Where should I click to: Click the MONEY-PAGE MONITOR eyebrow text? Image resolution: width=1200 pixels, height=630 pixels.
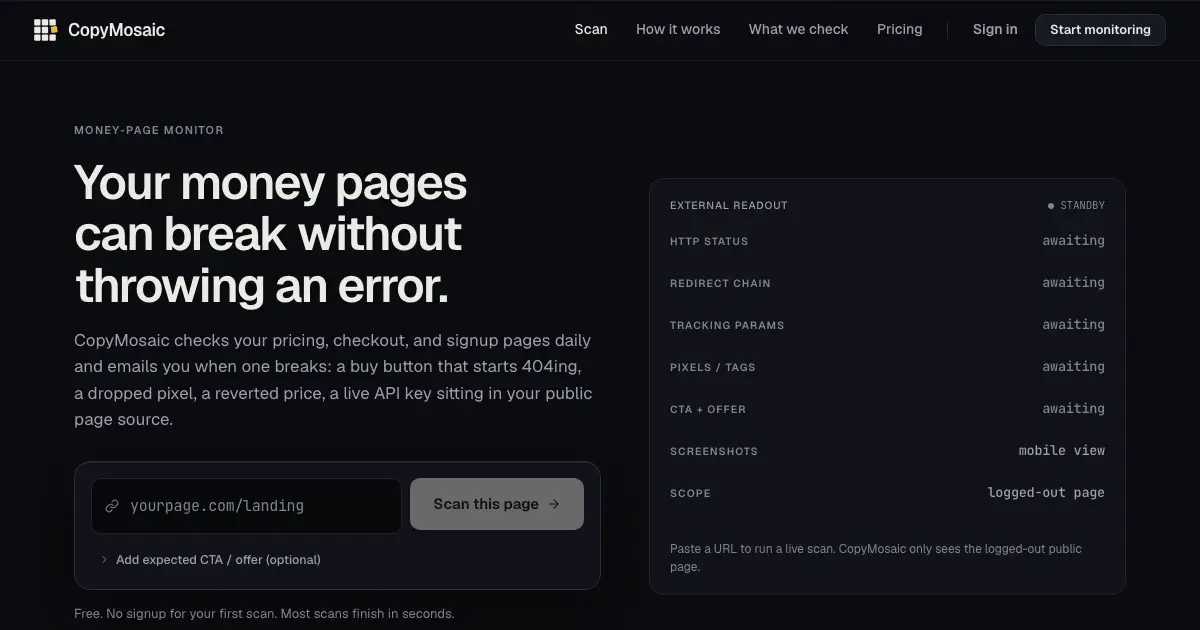click(149, 130)
